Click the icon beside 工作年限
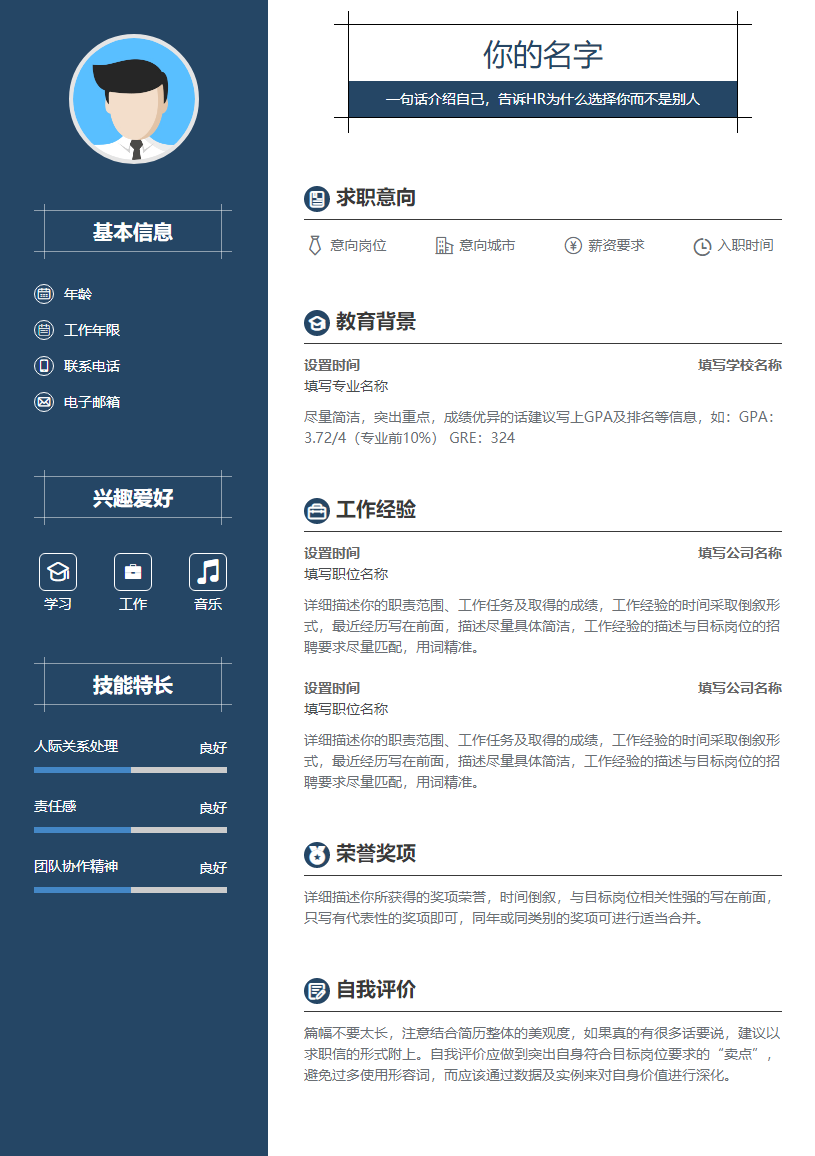Viewport: 815px width, 1156px height. click(x=44, y=330)
